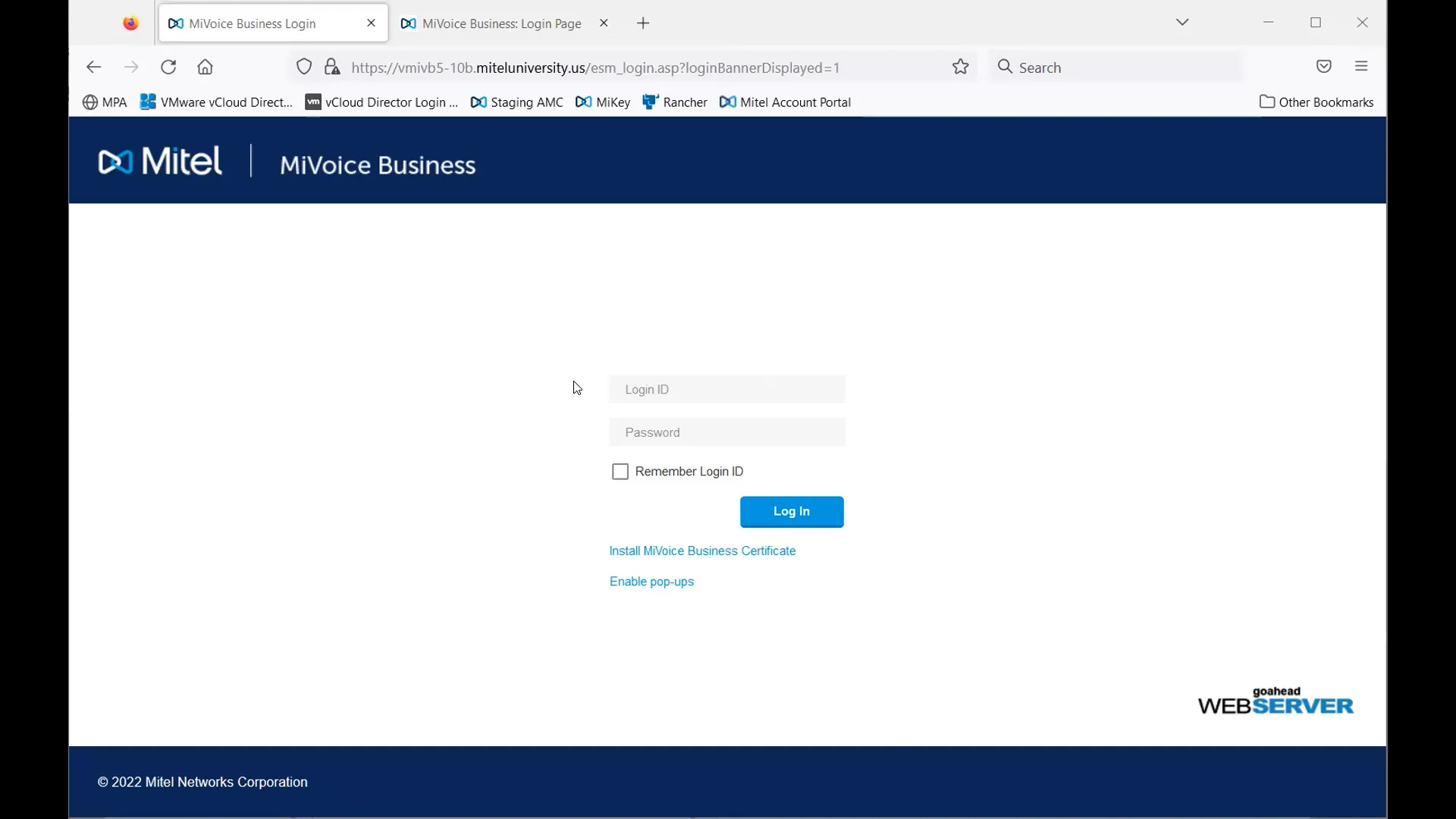Image resolution: width=1456 pixels, height=819 pixels.
Task: Click the tracking protection shield icon
Action: (304, 67)
